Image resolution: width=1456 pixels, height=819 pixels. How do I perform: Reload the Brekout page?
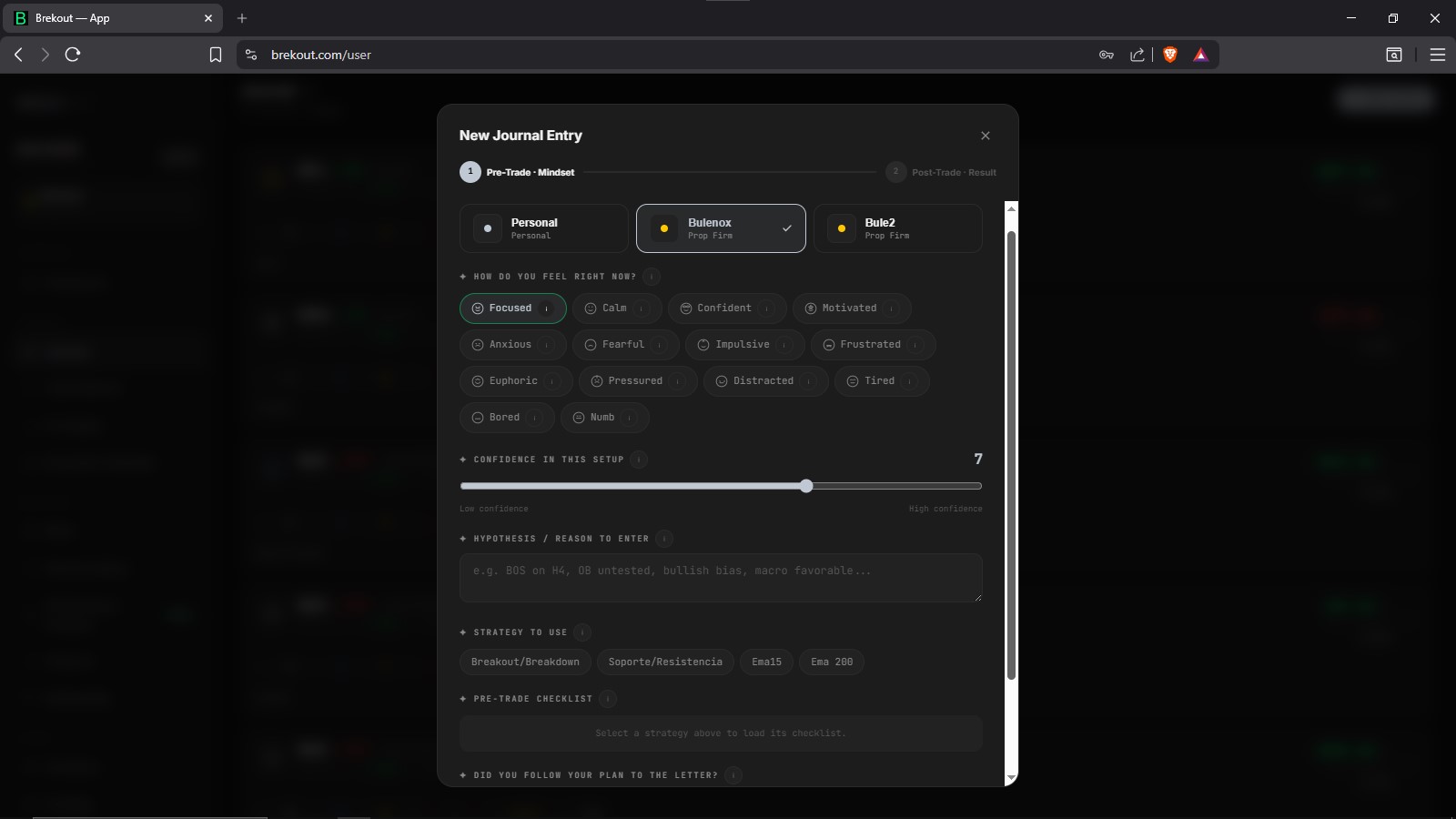(x=73, y=55)
